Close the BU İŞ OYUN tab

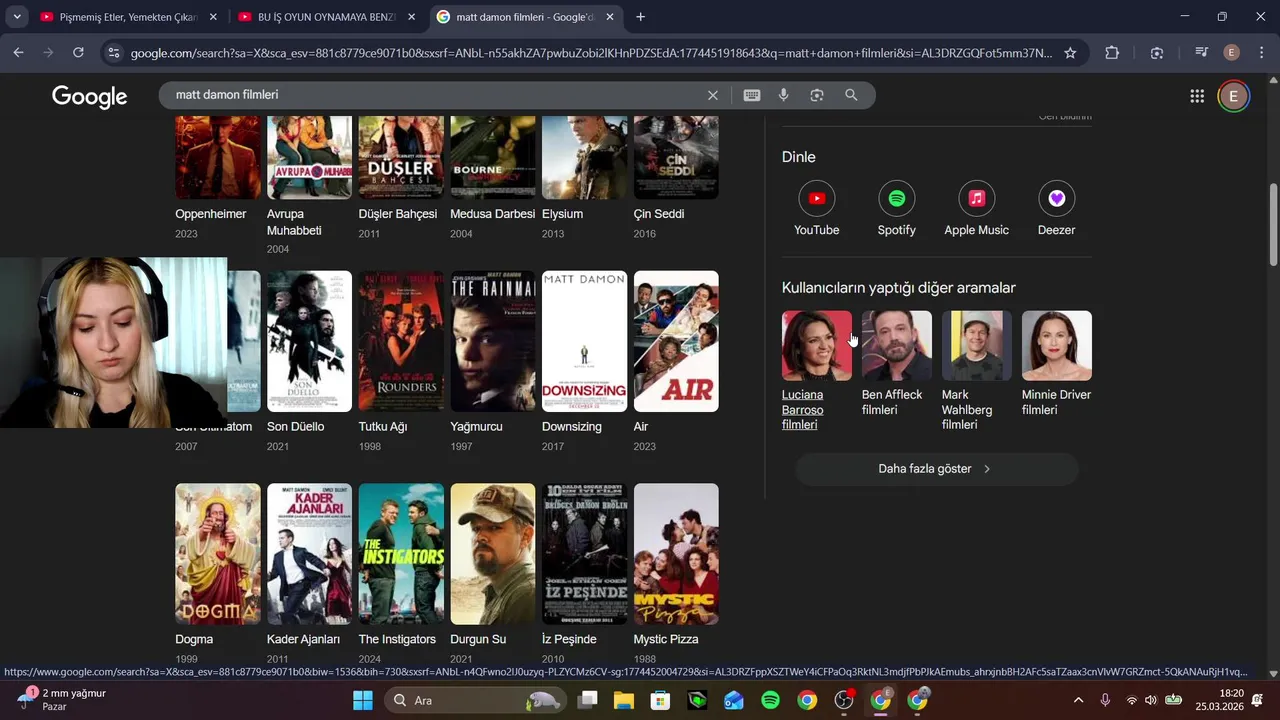click(411, 17)
